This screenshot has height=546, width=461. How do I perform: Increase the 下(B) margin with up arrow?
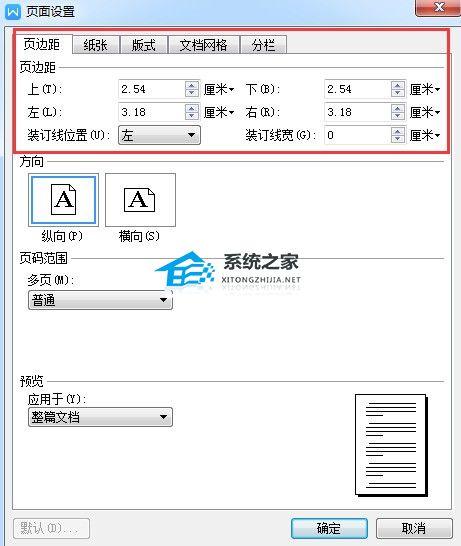click(398, 85)
